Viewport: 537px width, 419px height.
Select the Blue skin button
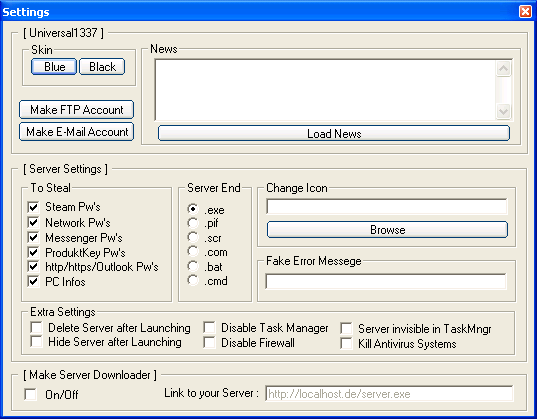54,66
